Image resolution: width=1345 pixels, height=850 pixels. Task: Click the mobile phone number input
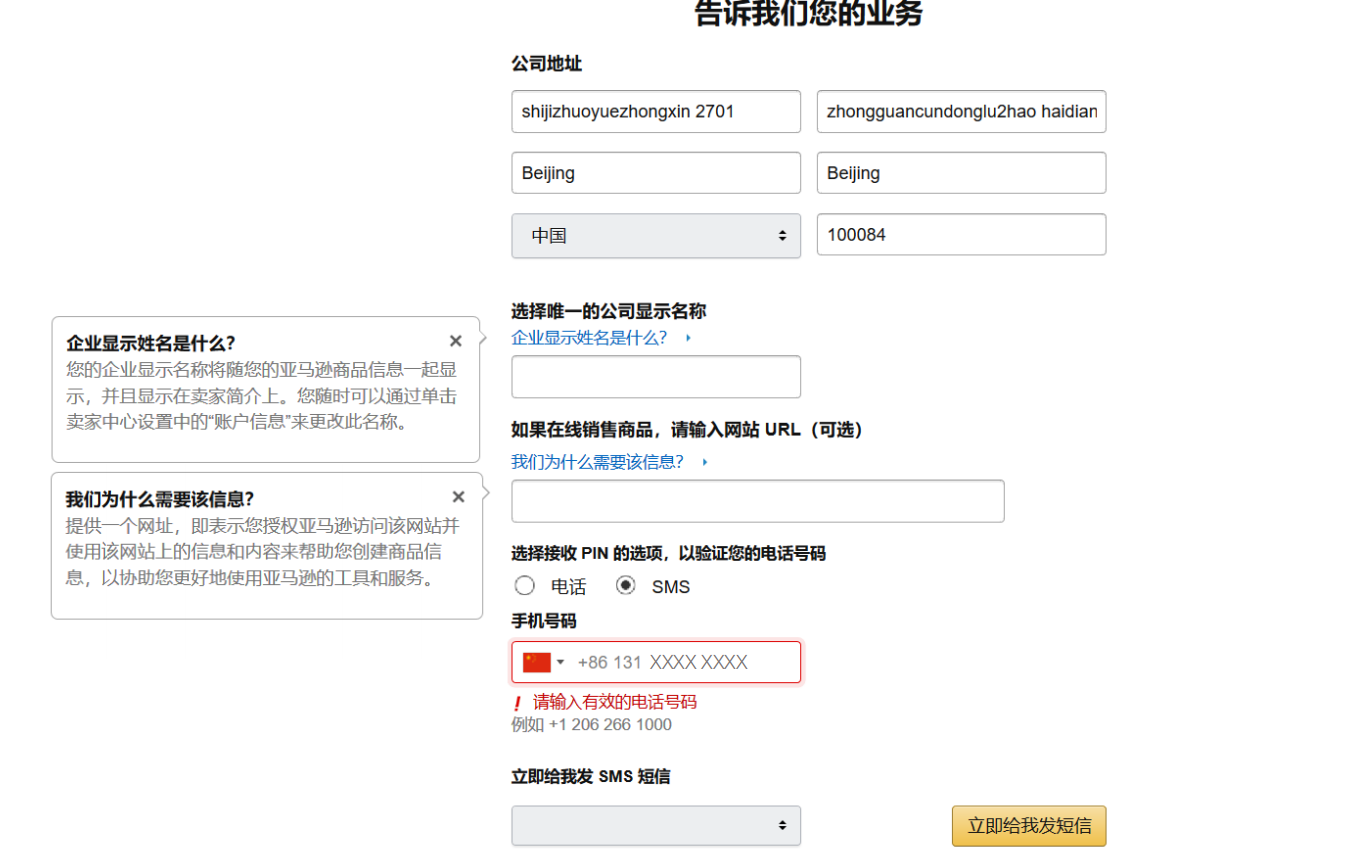point(656,662)
